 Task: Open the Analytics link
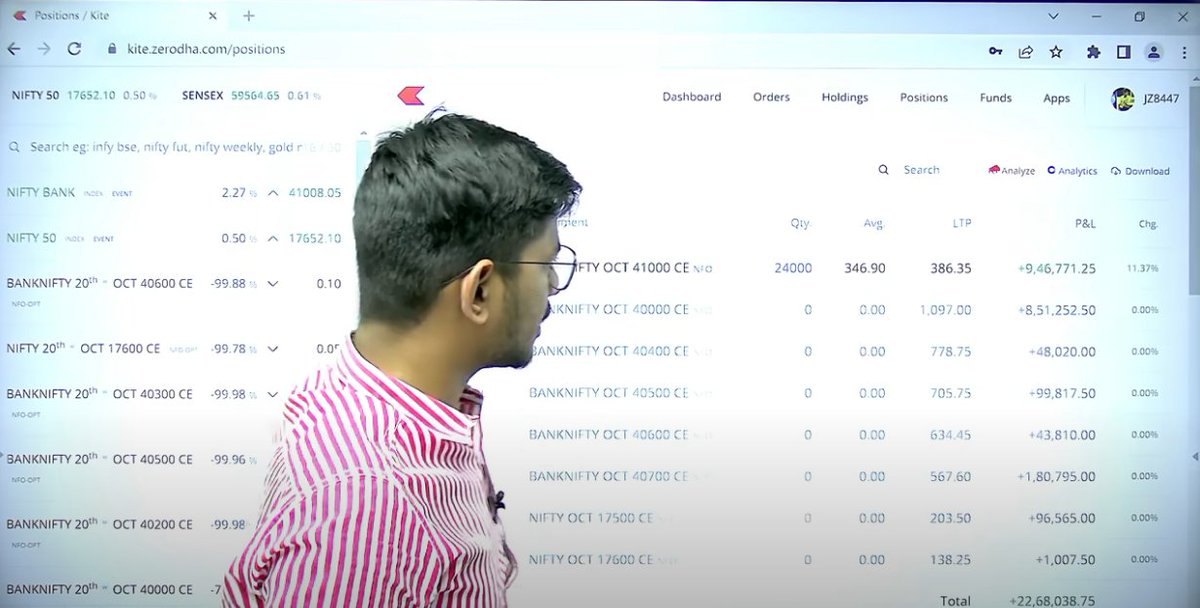point(1072,171)
